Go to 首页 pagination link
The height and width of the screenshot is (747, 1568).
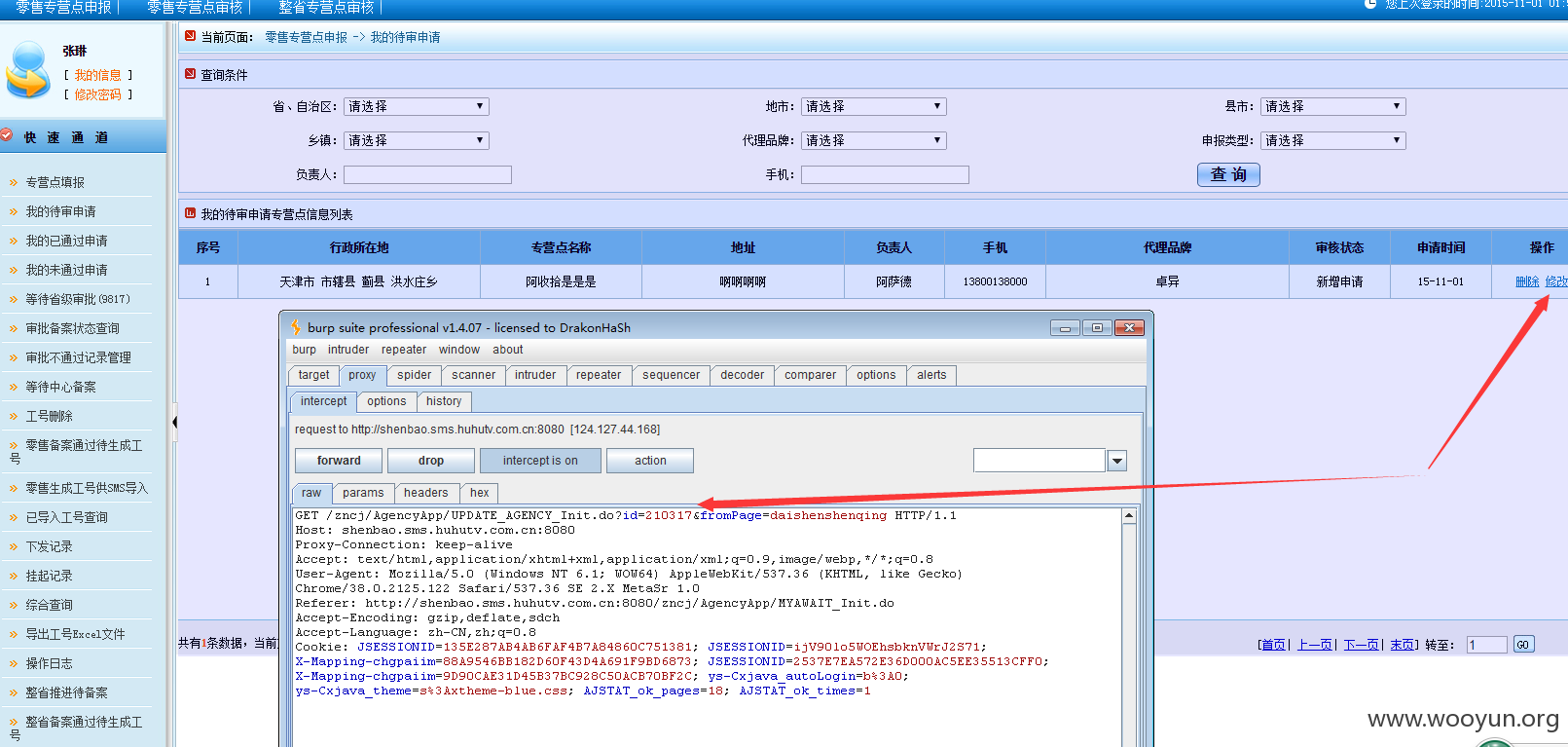[1273, 645]
